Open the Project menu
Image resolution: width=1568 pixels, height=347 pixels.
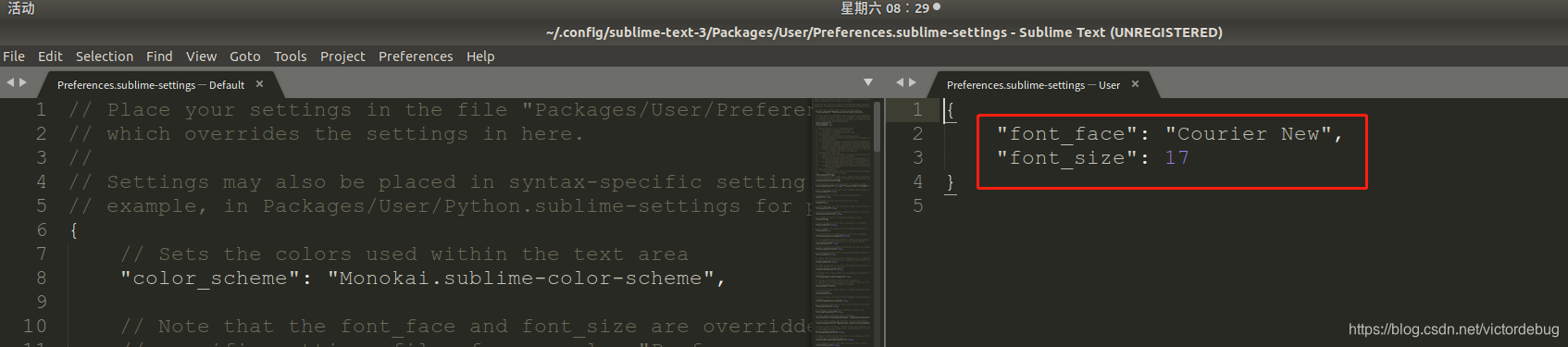pyautogui.click(x=342, y=56)
